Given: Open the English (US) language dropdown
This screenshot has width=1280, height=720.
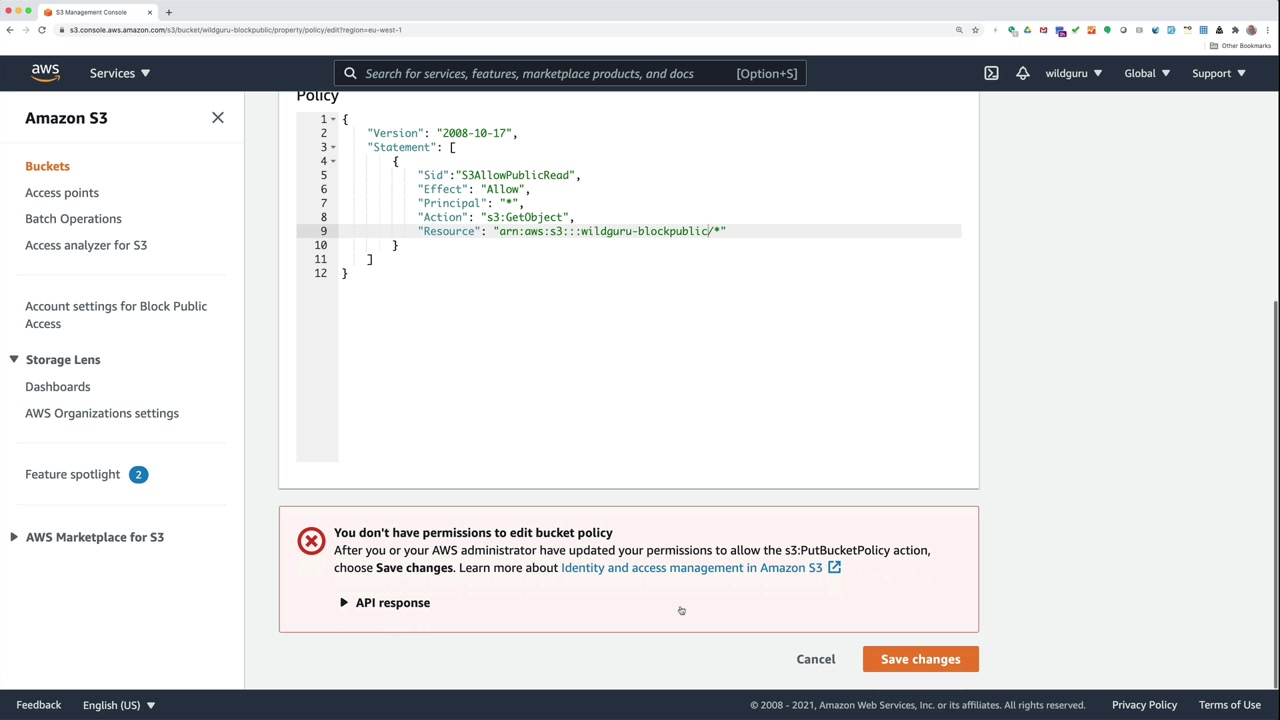Looking at the screenshot, I should click(119, 705).
